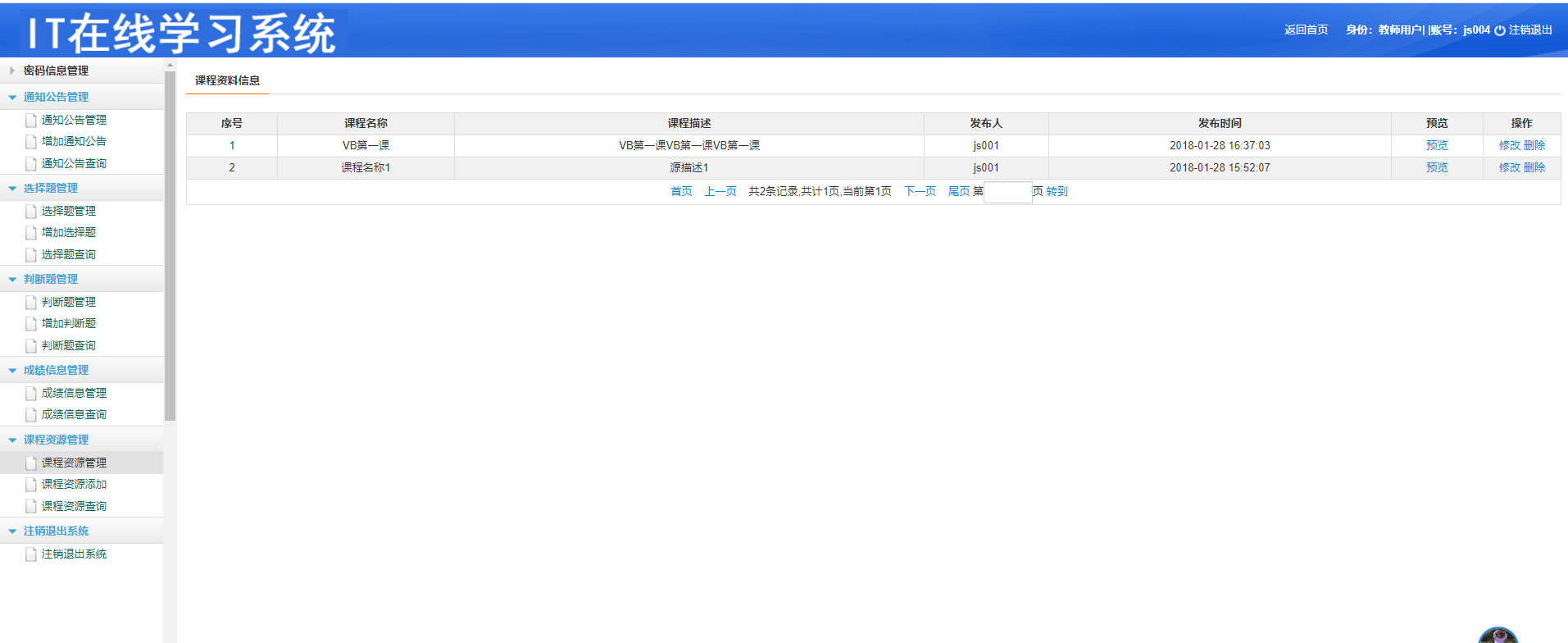Click 删除 for 课程名称1 row
The width and height of the screenshot is (1568, 643).
tap(1534, 167)
